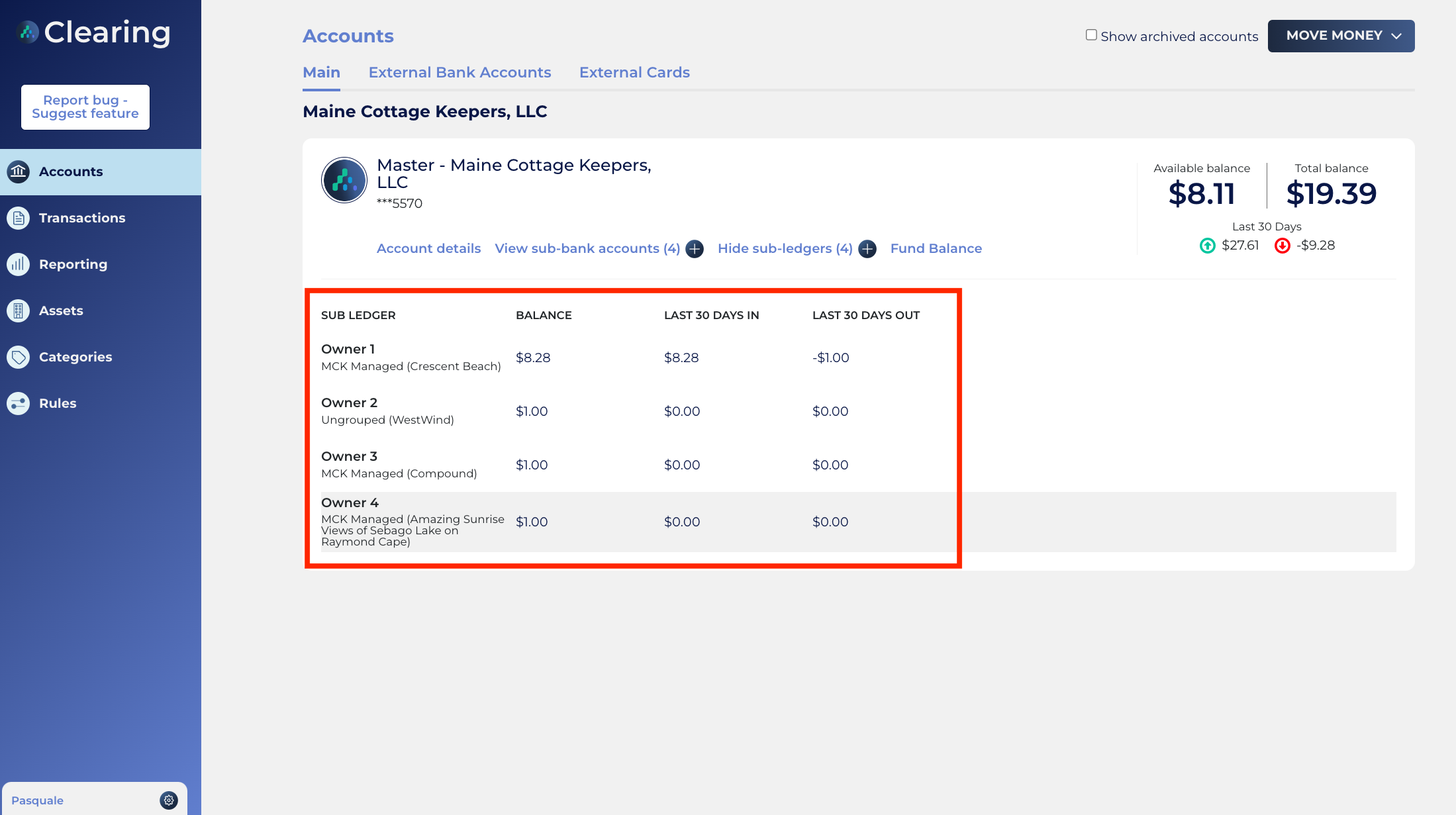Go to Reporting in the sidebar
This screenshot has width=1456, height=815.
pos(101,265)
